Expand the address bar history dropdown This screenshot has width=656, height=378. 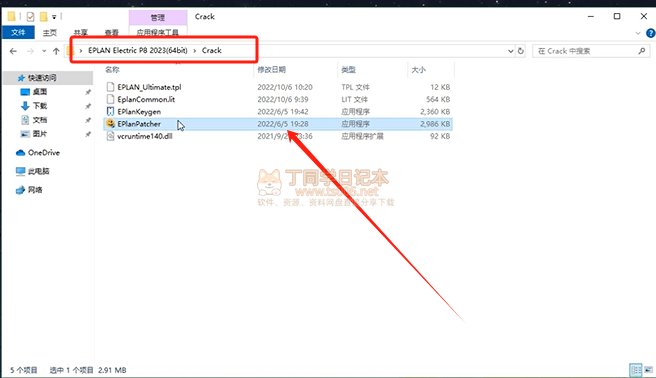[x=510, y=51]
